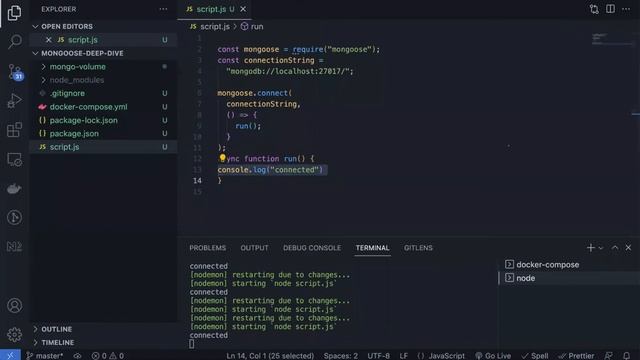Close the bottom panel
The height and width of the screenshot is (360, 640).
click(x=628, y=248)
